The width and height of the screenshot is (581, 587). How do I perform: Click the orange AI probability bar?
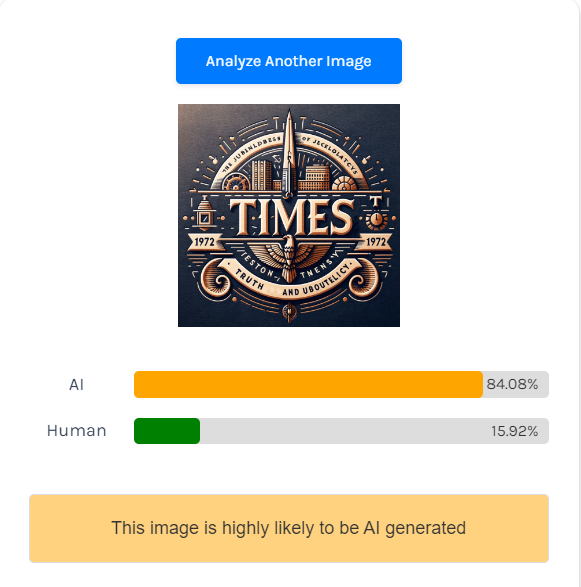(x=308, y=384)
